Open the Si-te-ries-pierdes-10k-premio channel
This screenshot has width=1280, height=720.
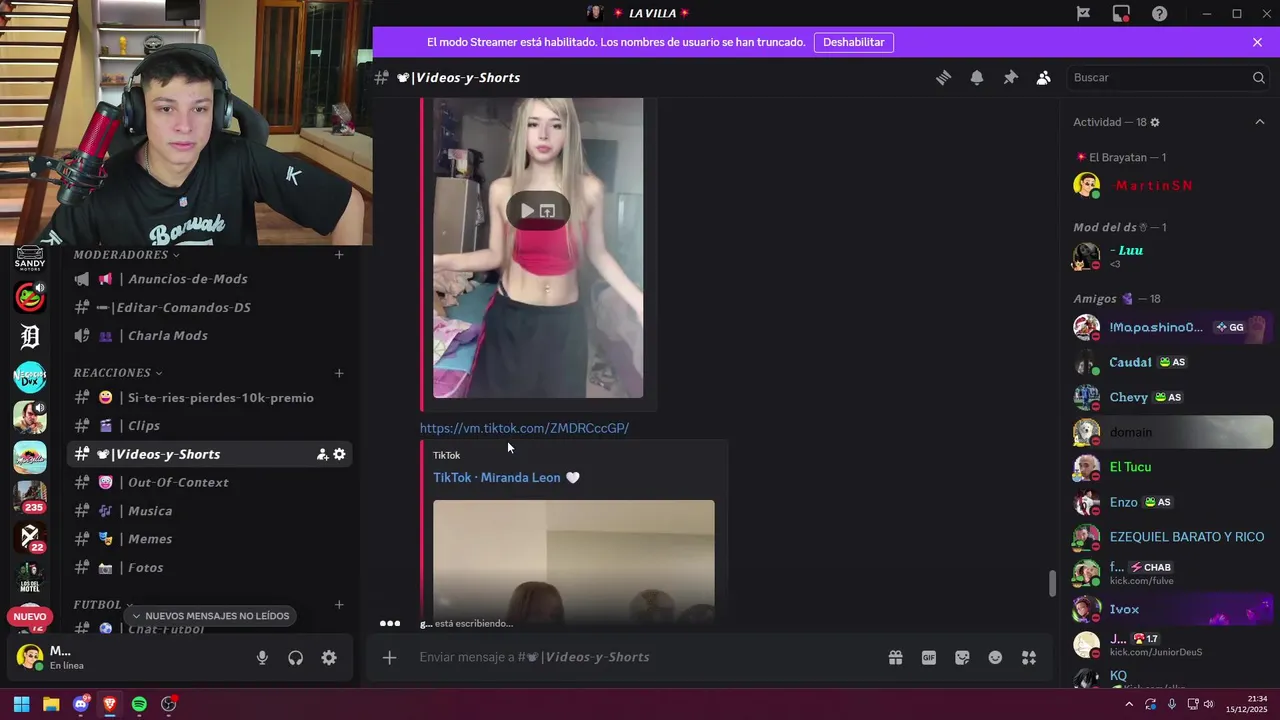coord(210,398)
